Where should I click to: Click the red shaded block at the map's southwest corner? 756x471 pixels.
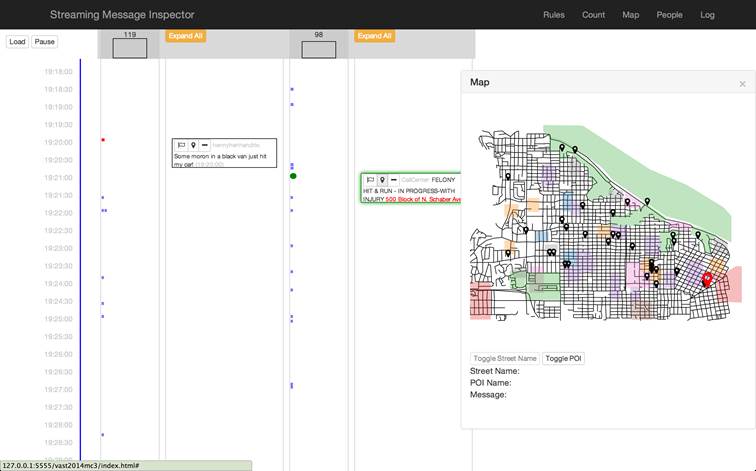480,301
